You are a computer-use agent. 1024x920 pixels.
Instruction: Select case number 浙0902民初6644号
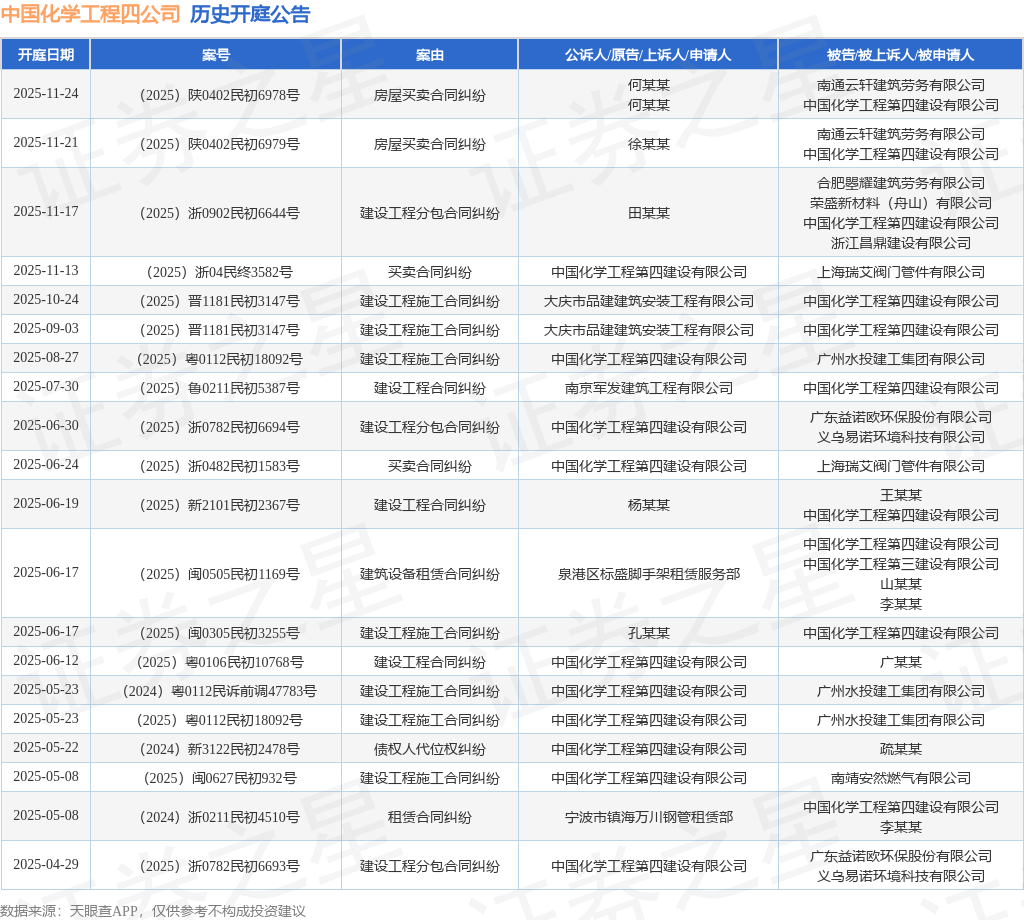219,214
